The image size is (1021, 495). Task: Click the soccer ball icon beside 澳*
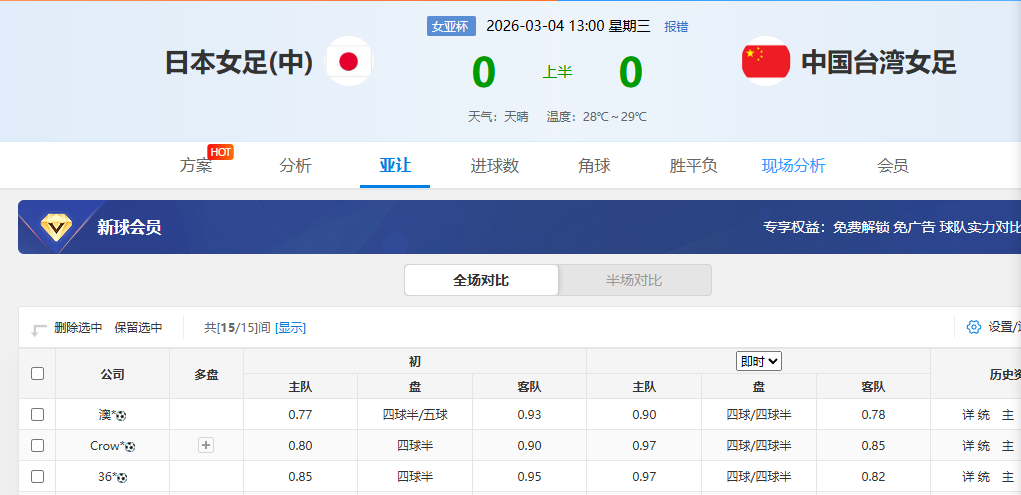(122, 415)
